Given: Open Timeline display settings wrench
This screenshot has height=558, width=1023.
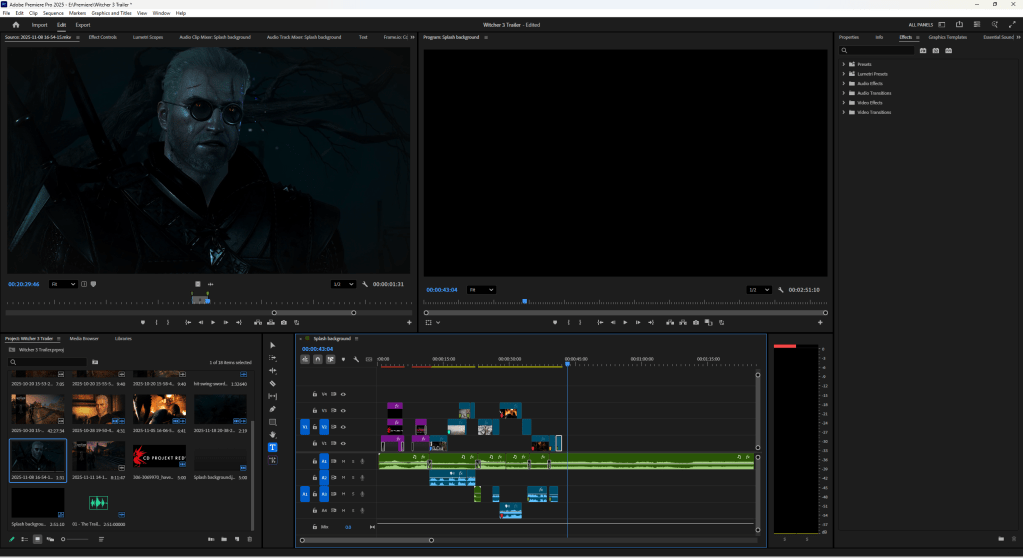Looking at the screenshot, I should click(x=356, y=359).
